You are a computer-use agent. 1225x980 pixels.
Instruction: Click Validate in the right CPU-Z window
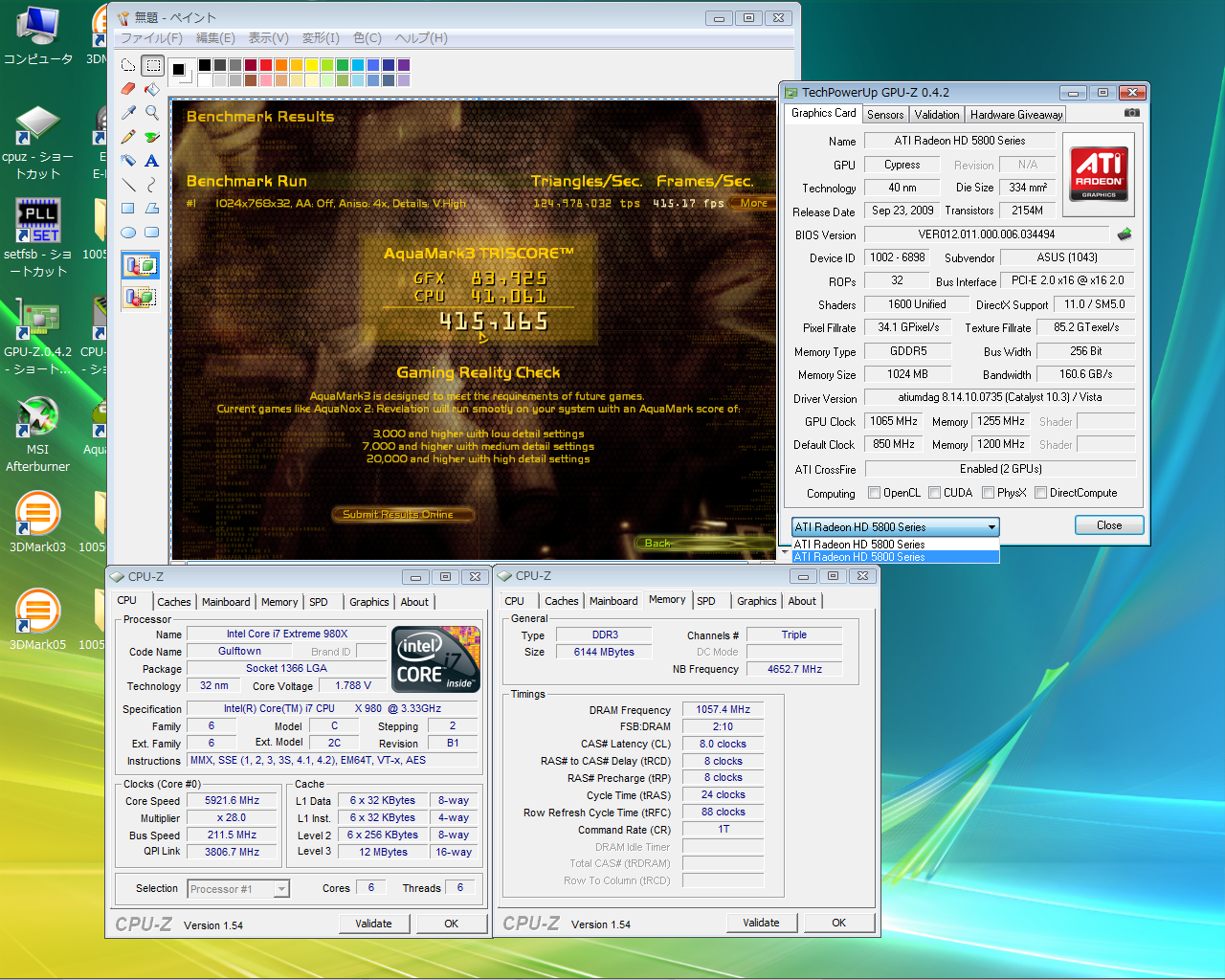point(761,923)
